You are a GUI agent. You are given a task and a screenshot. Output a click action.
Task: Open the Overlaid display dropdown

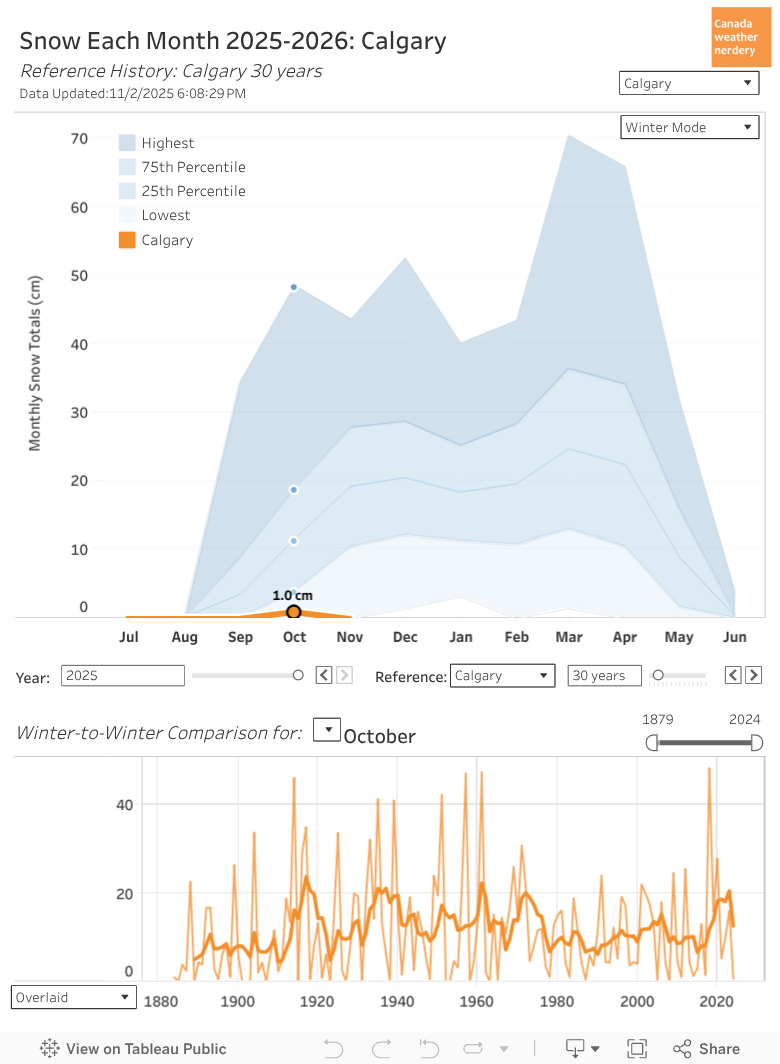[73, 997]
